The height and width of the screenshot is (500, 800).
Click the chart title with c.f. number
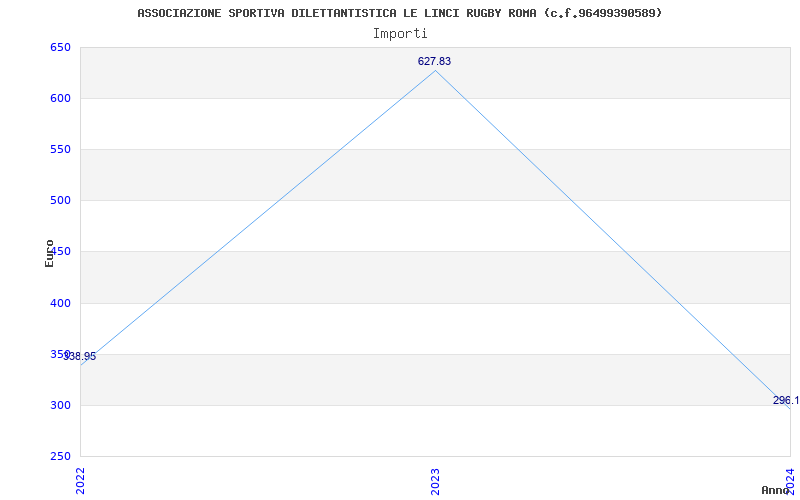(399, 13)
